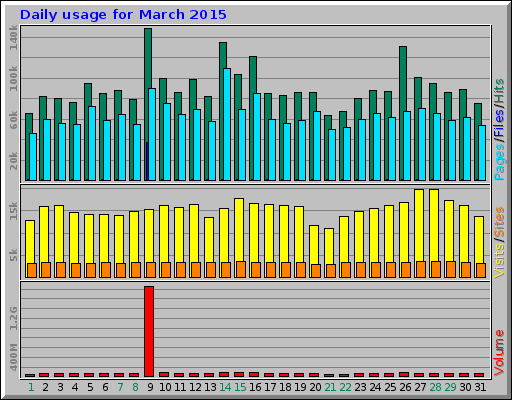The width and height of the screenshot is (512, 400).
Task: Click the day 28 label on the x-axis
Action: pyautogui.click(x=435, y=387)
